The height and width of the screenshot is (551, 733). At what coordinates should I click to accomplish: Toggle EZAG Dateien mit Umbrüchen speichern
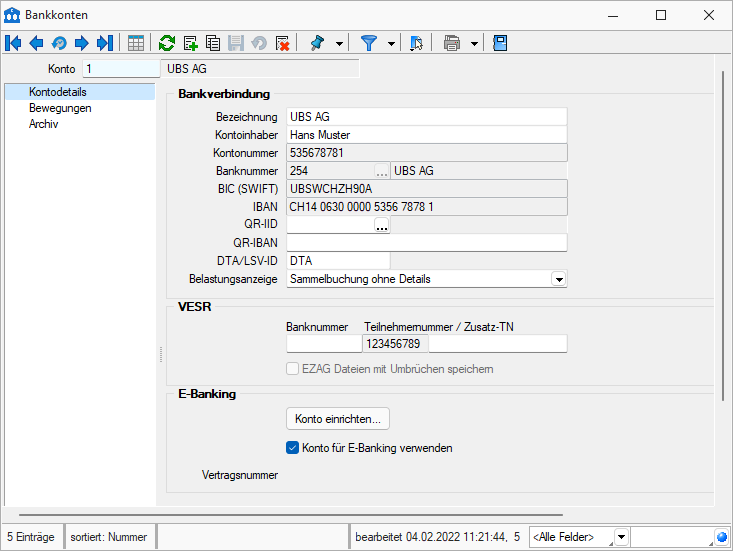pyautogui.click(x=293, y=369)
